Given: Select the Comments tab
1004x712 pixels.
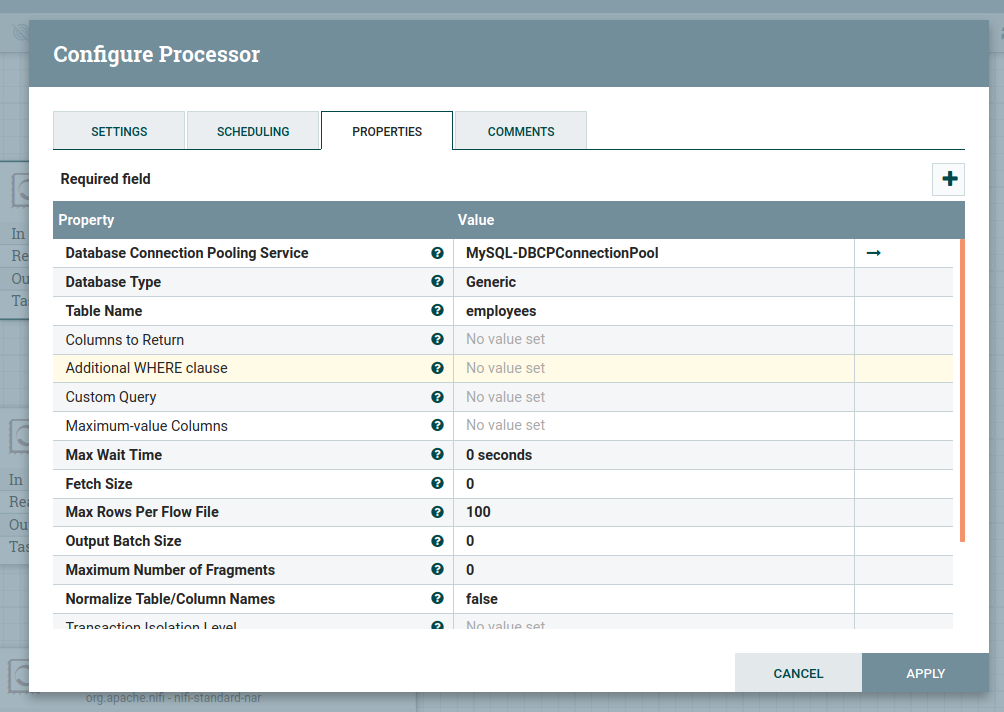Looking at the screenshot, I should tap(521, 131).
